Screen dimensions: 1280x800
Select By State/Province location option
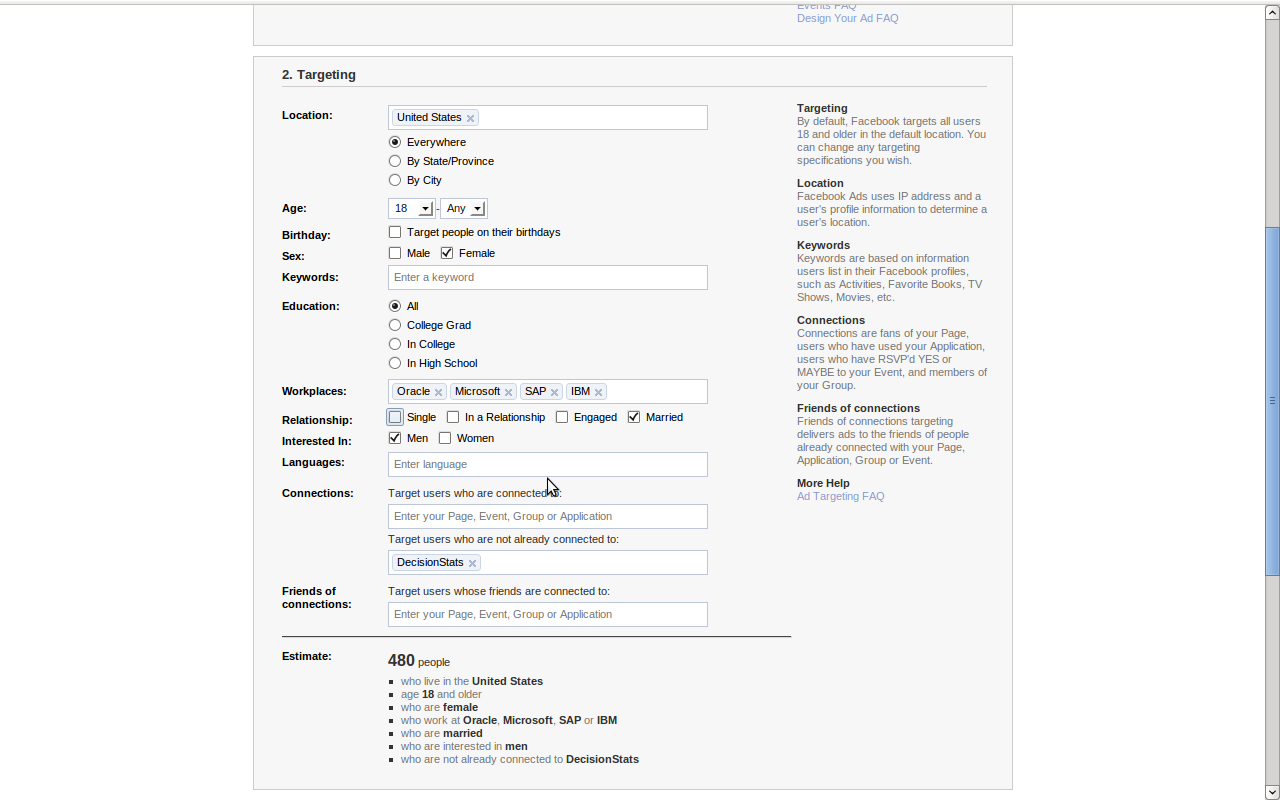point(395,161)
